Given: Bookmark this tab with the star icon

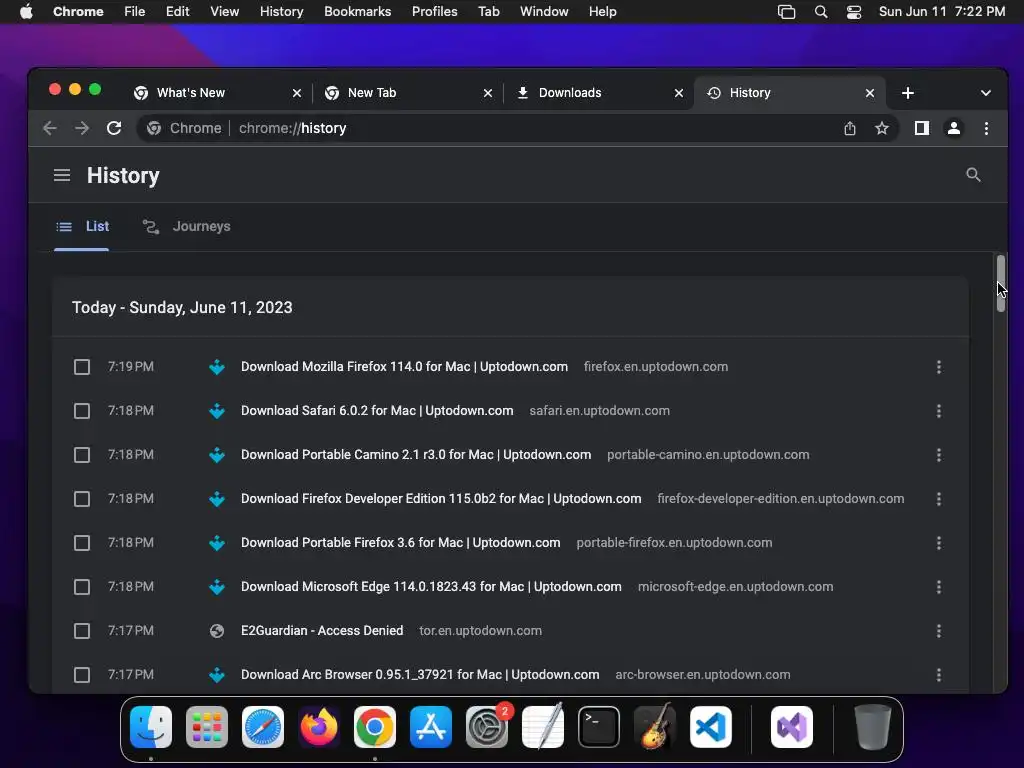Looking at the screenshot, I should coord(882,128).
